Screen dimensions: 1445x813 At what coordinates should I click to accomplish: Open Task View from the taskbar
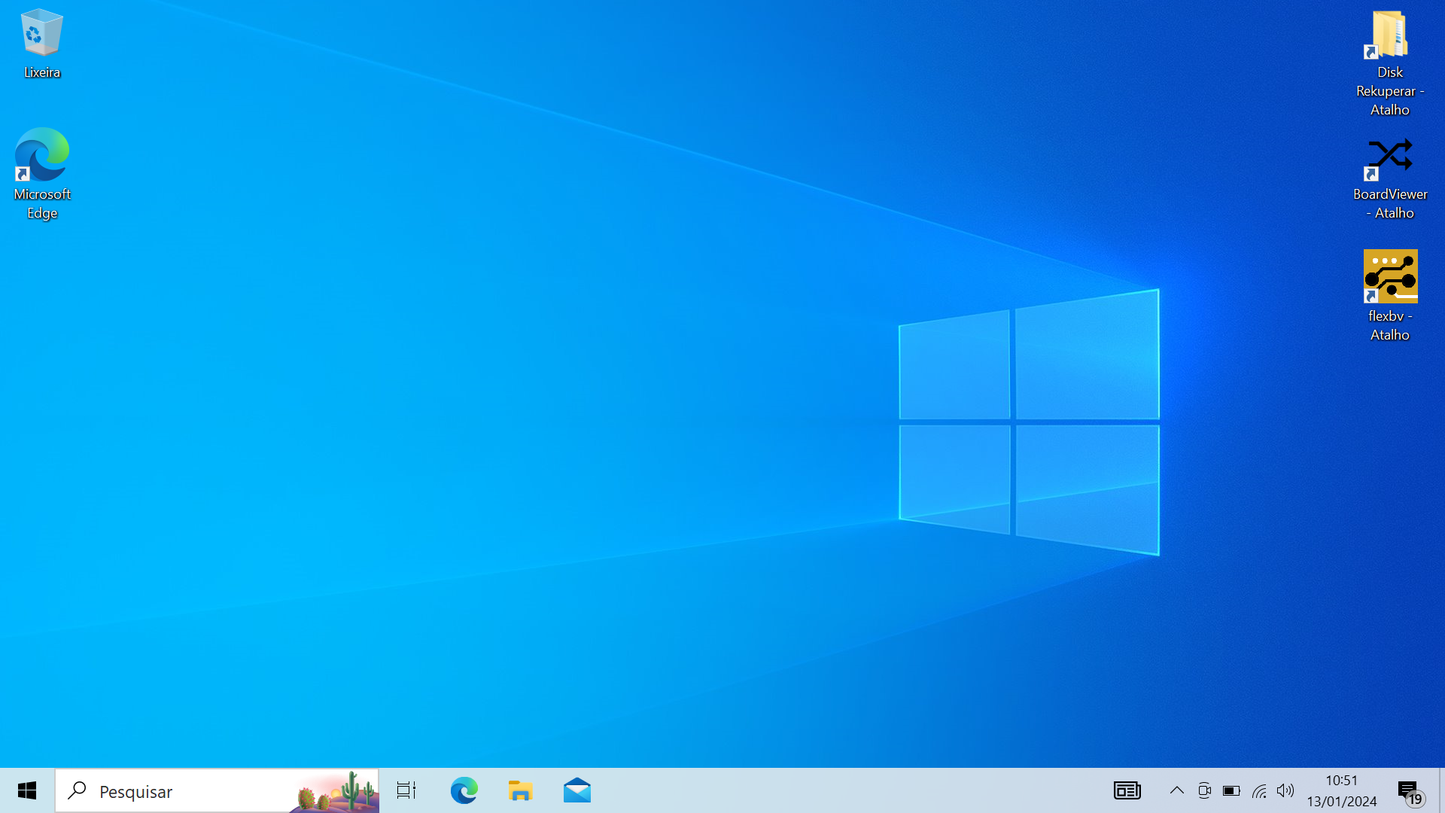pos(406,791)
